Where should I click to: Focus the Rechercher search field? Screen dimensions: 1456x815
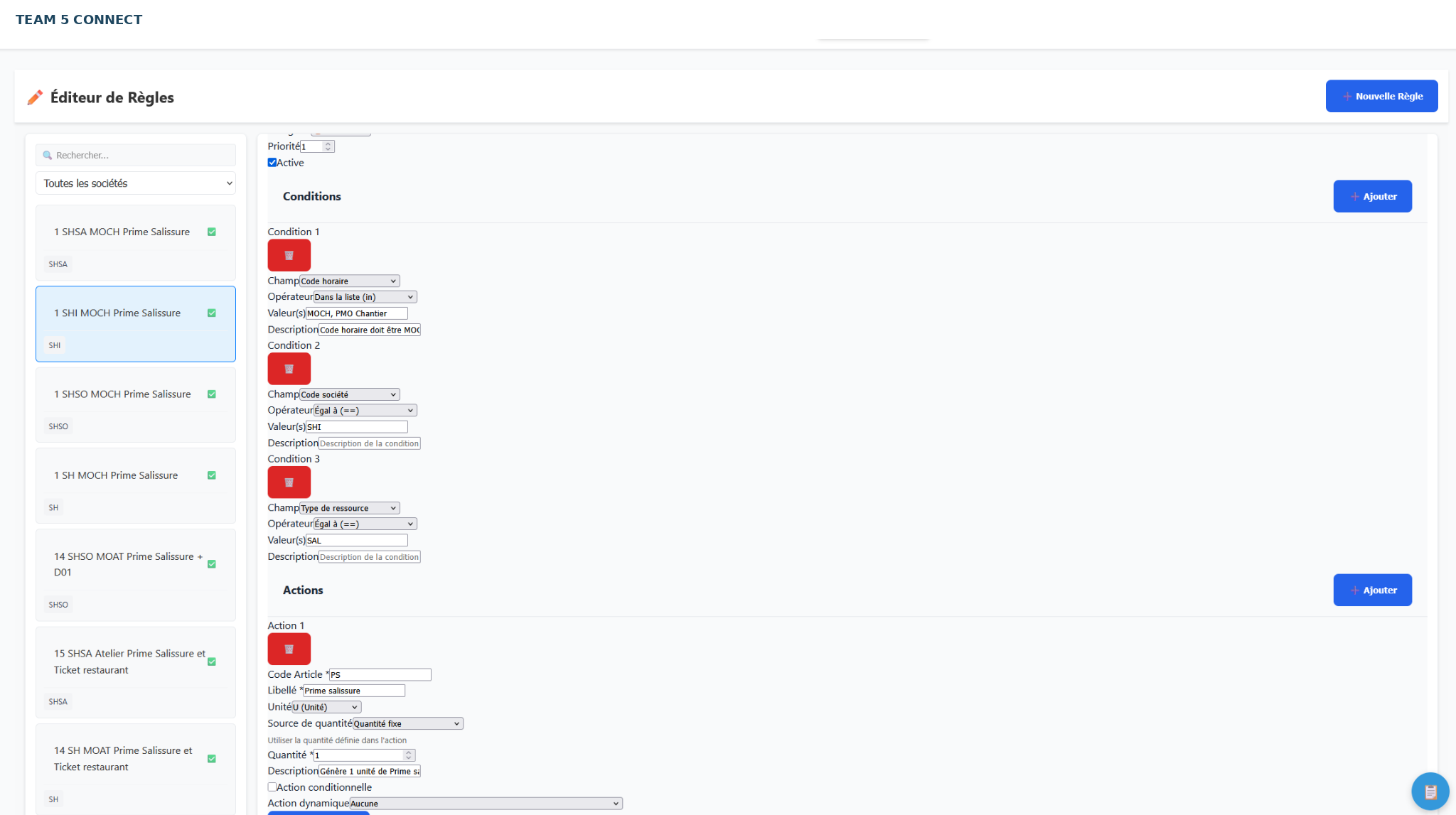(136, 155)
